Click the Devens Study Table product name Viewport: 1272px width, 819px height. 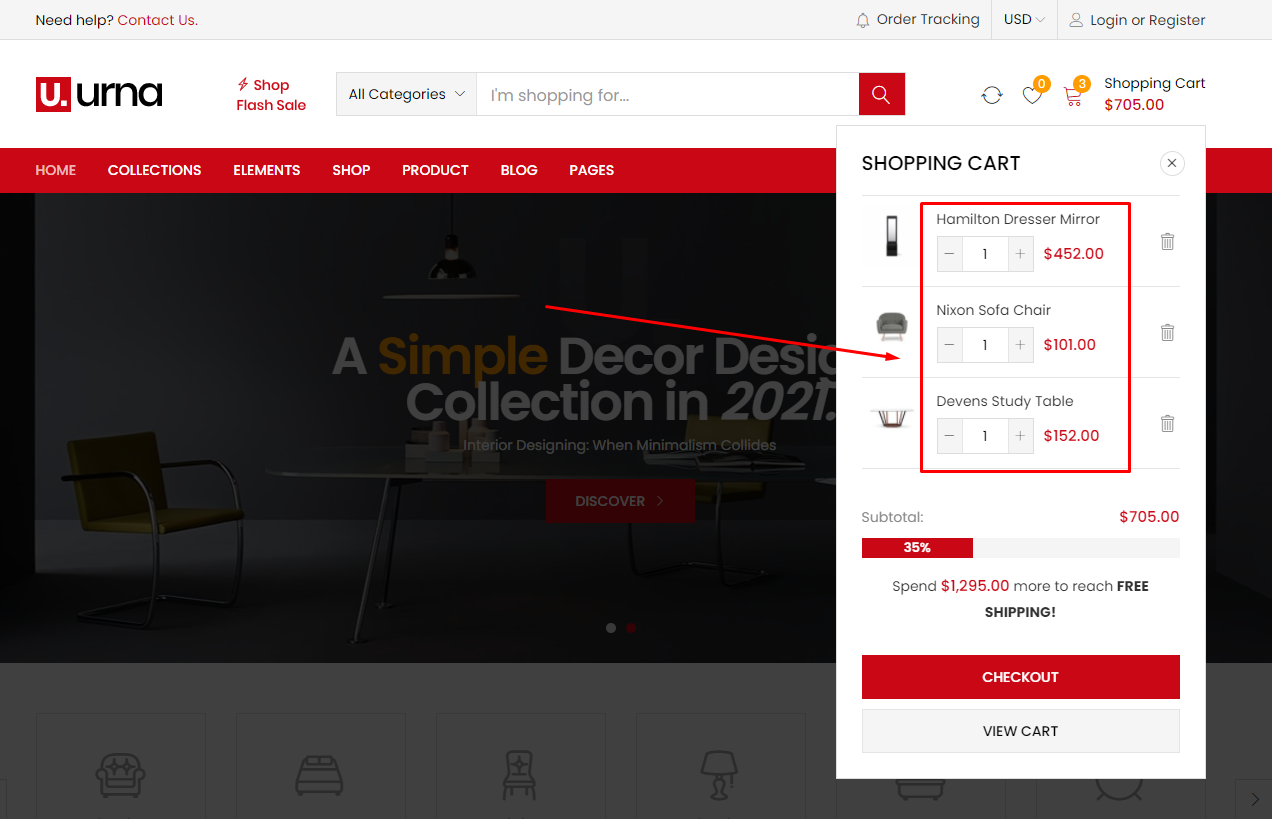[x=1005, y=401]
